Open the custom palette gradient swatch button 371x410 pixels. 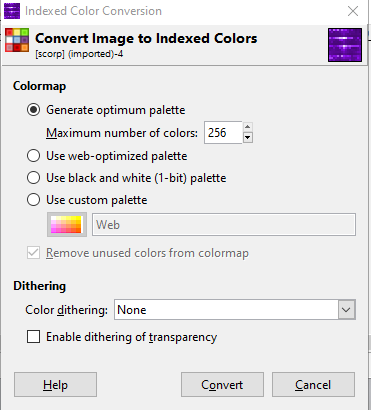[x=67, y=225]
